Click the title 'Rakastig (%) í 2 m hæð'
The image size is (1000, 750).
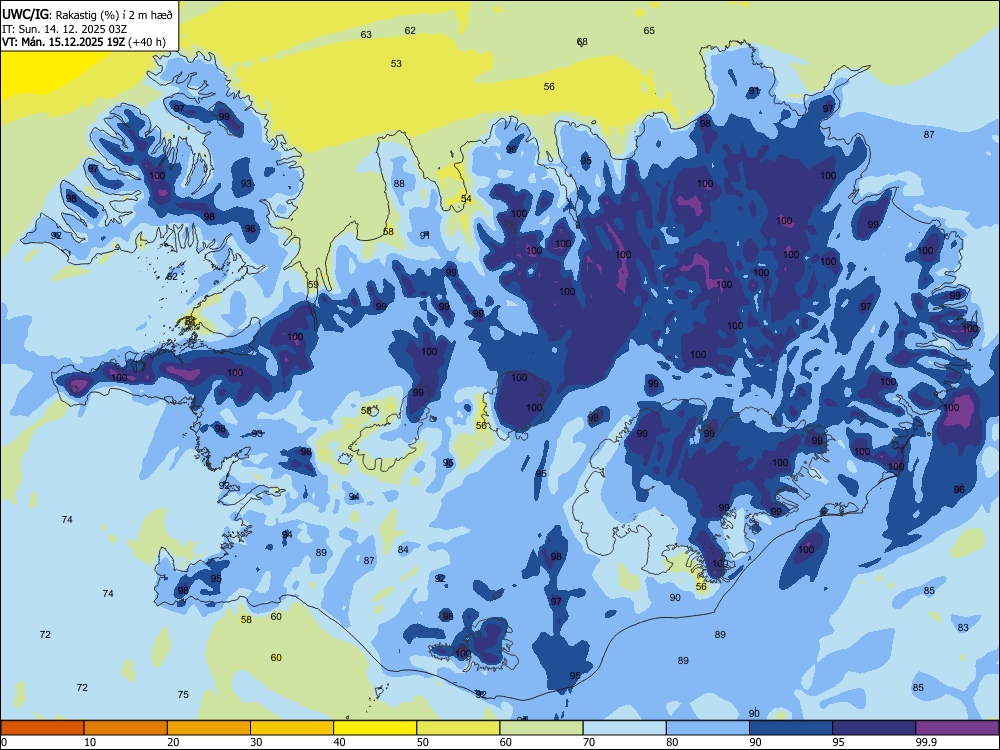click(x=113, y=15)
